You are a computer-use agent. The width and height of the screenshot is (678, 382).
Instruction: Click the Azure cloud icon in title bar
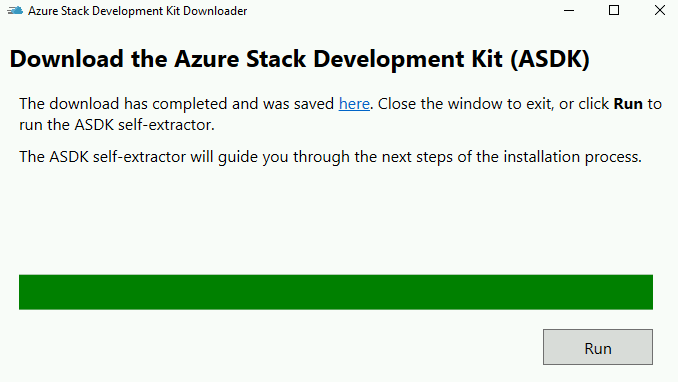pos(15,10)
